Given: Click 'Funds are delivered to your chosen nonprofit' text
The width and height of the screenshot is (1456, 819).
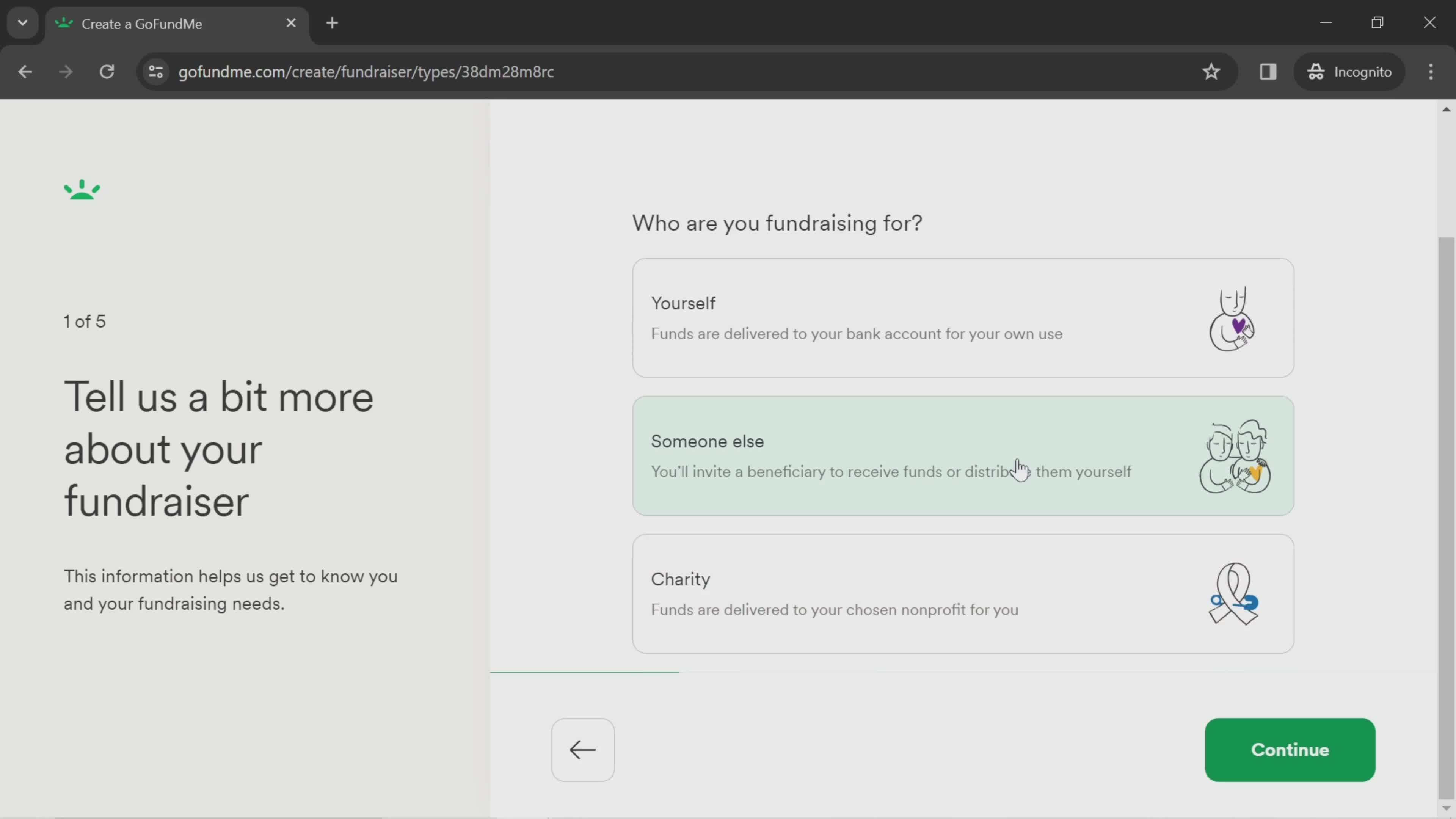Looking at the screenshot, I should [x=835, y=610].
